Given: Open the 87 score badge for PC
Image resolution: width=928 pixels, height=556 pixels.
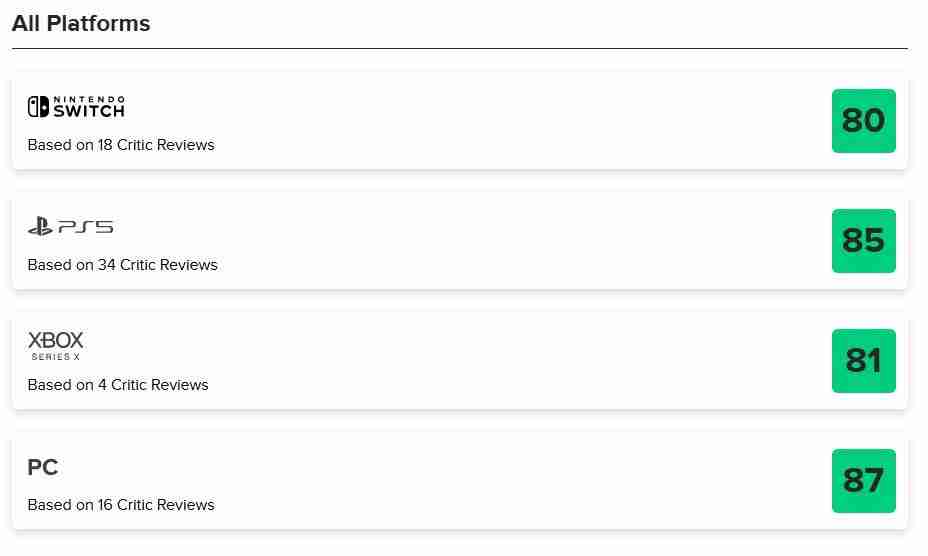Looking at the screenshot, I should pos(863,481).
